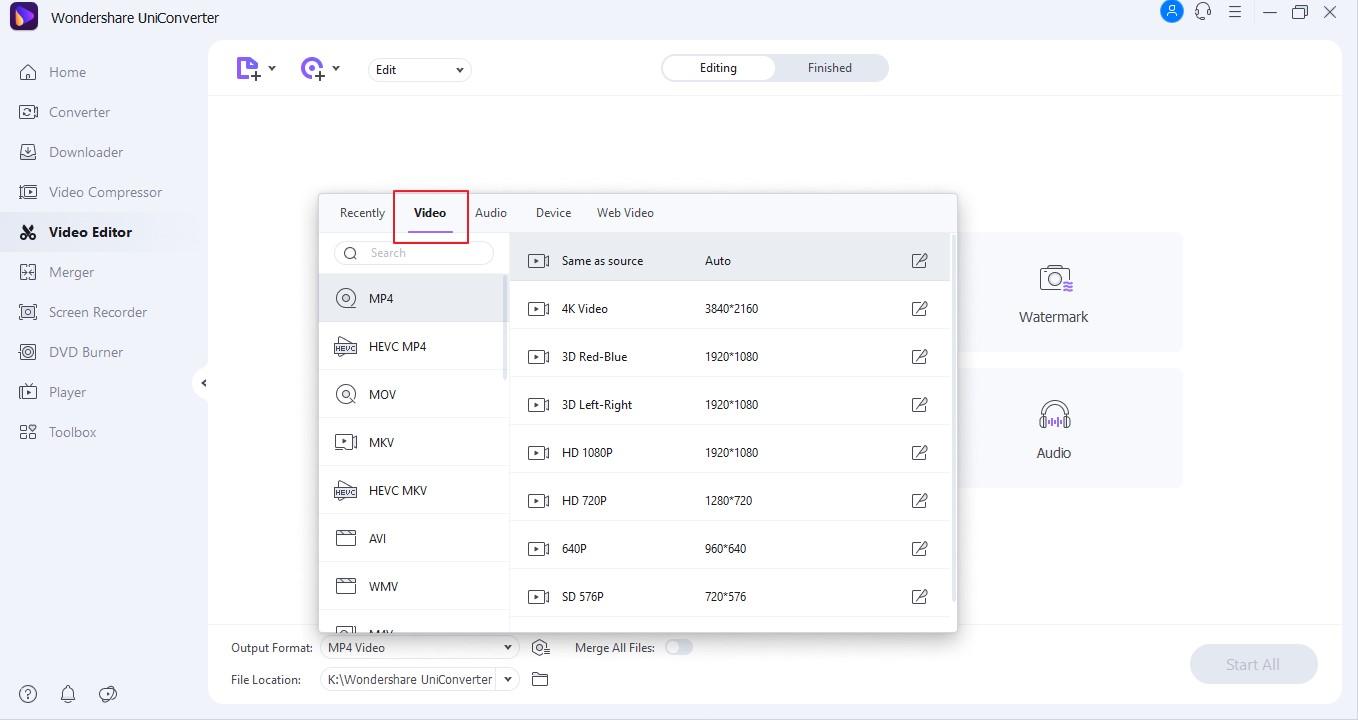Click the format search field
This screenshot has height=720, width=1358.
click(x=414, y=253)
